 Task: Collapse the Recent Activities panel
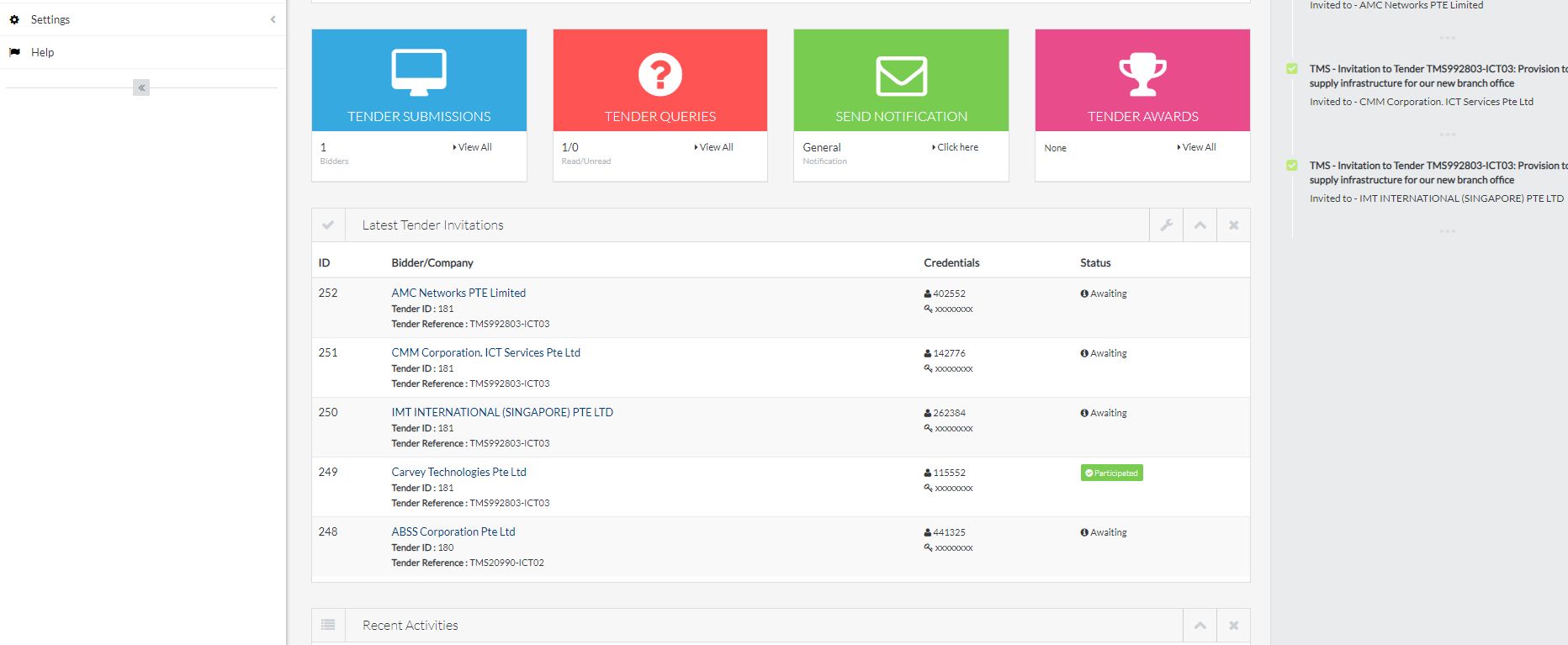click(1200, 626)
